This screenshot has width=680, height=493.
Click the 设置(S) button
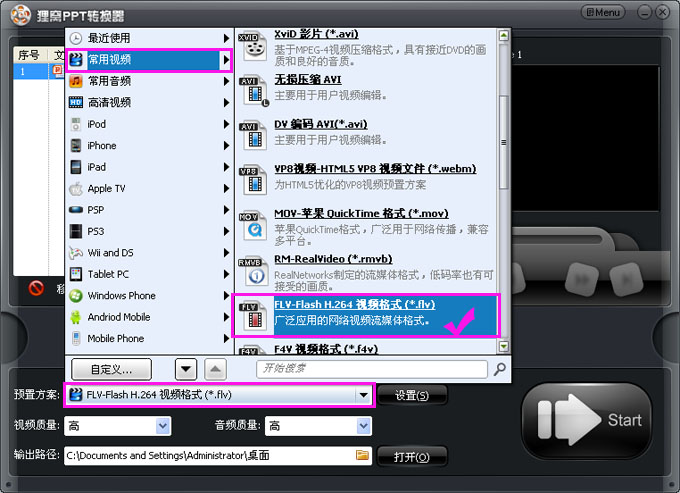(412, 395)
